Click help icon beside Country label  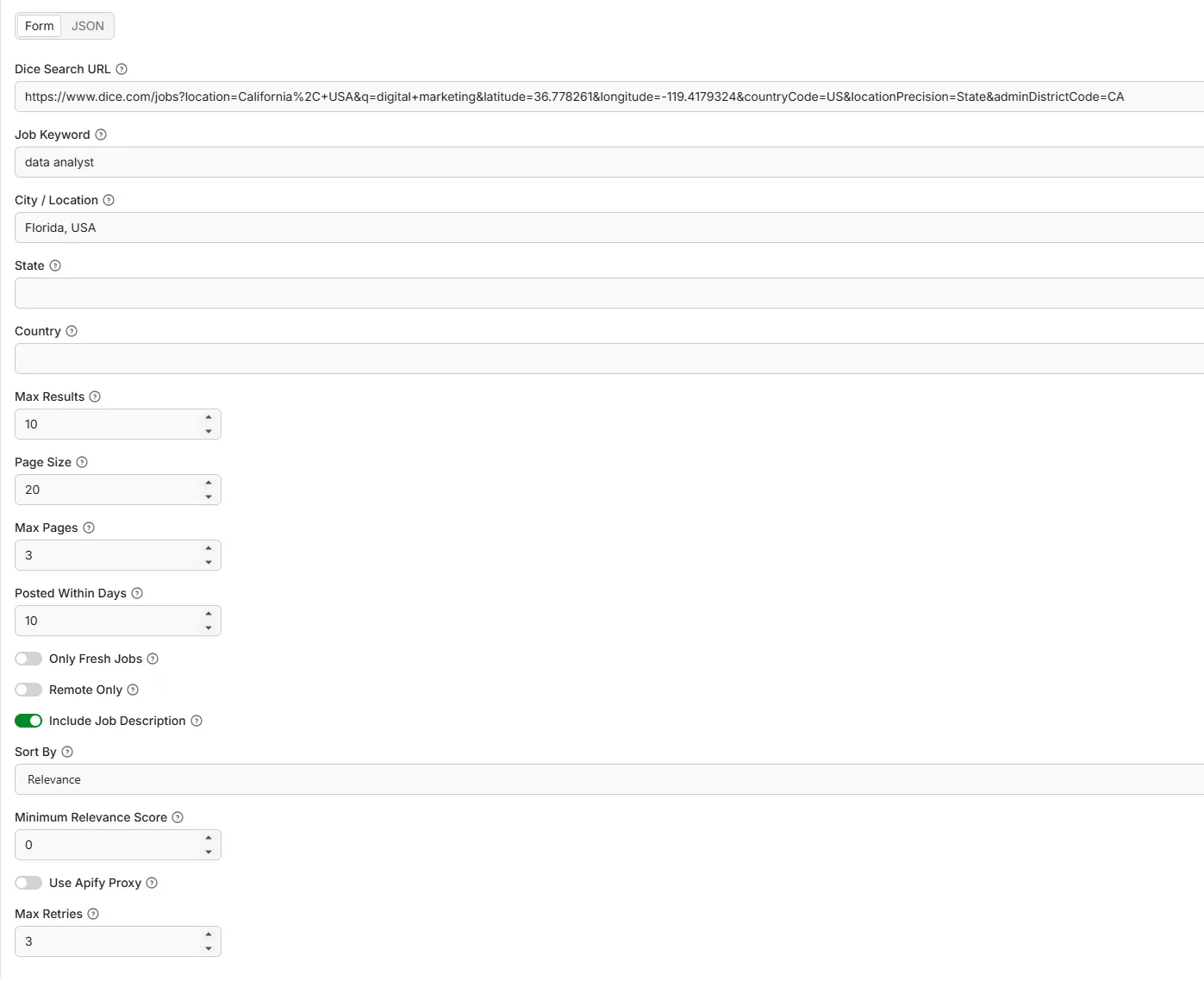(72, 331)
